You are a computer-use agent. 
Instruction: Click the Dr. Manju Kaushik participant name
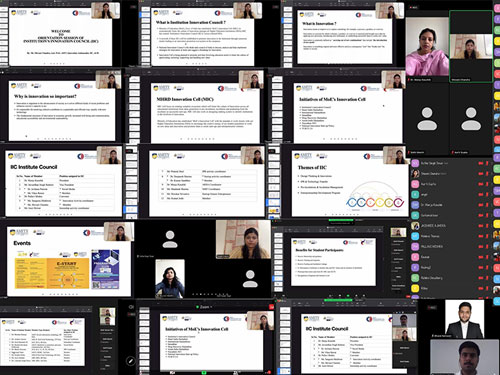pyautogui.click(x=432, y=205)
